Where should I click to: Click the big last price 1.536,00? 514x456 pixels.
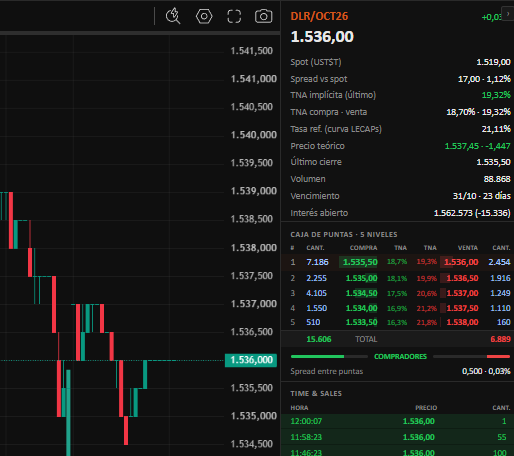click(x=322, y=37)
